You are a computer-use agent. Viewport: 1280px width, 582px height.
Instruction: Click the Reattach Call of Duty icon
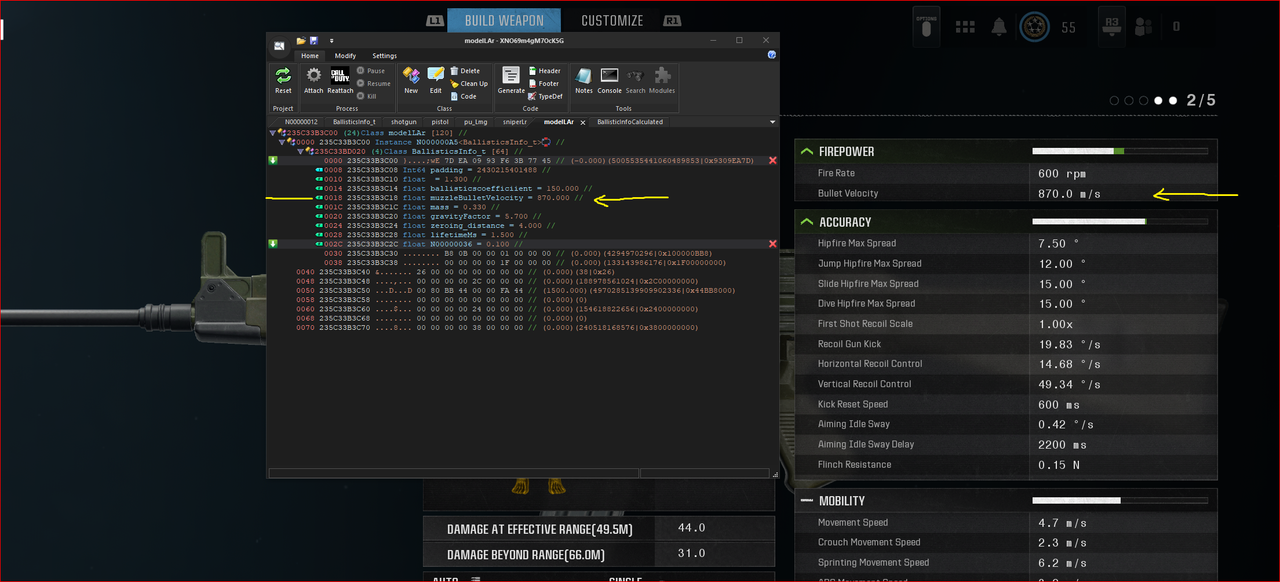pos(340,76)
